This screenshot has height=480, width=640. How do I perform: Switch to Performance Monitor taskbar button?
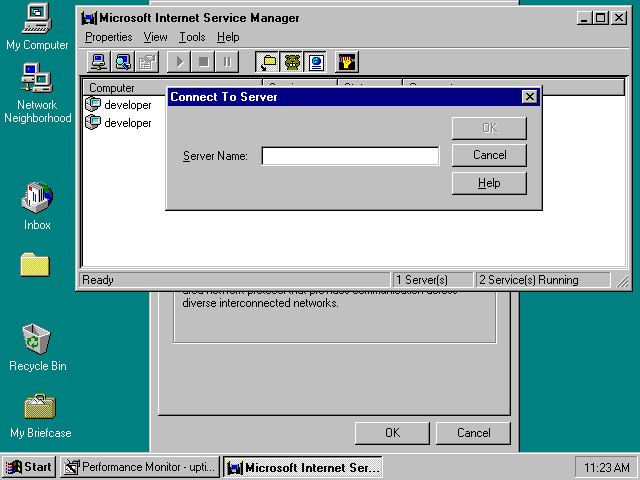click(x=140, y=467)
